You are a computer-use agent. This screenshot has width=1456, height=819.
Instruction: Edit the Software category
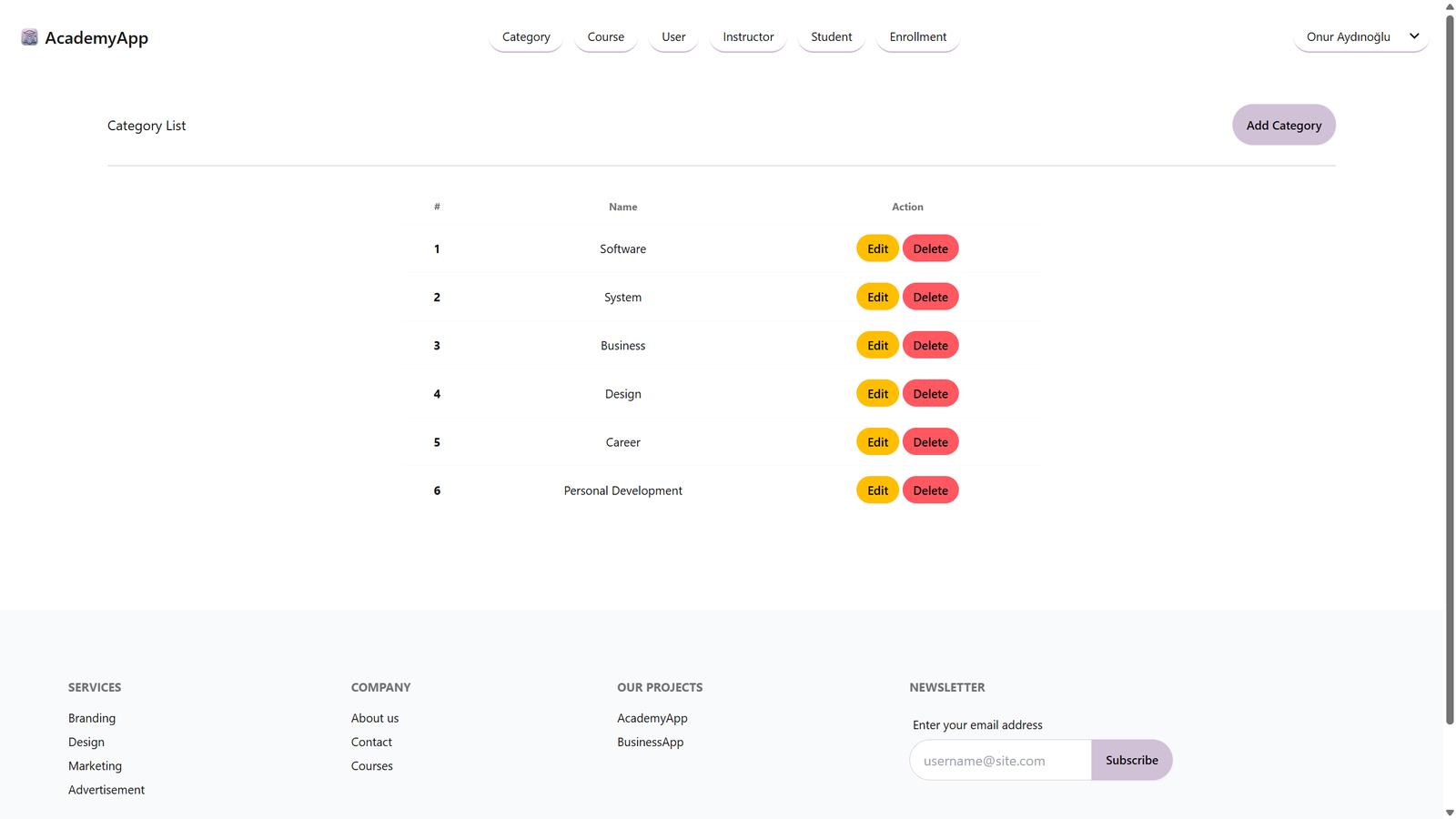tap(877, 248)
